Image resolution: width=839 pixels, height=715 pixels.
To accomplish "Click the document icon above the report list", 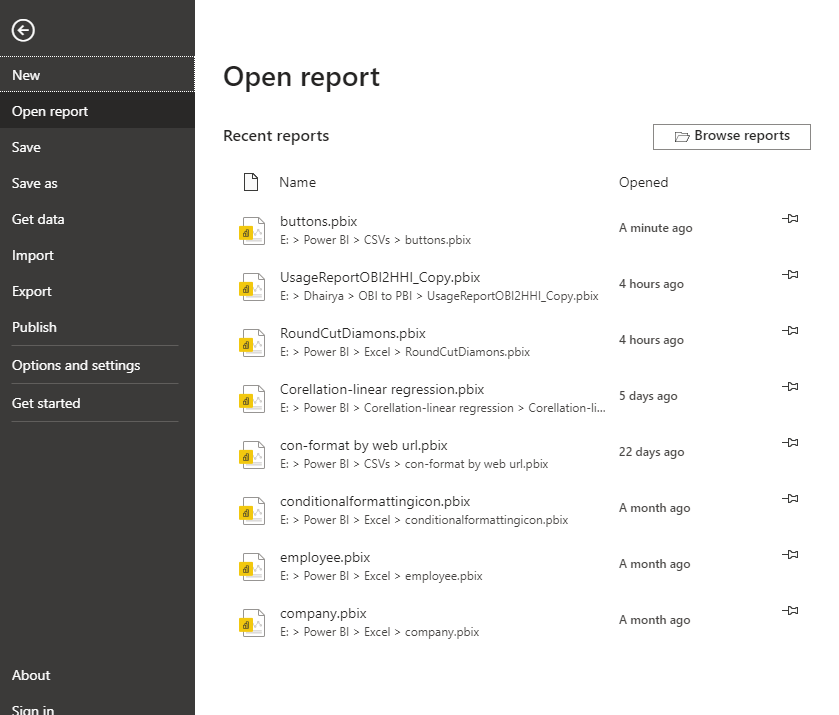I will pyautogui.click(x=252, y=182).
